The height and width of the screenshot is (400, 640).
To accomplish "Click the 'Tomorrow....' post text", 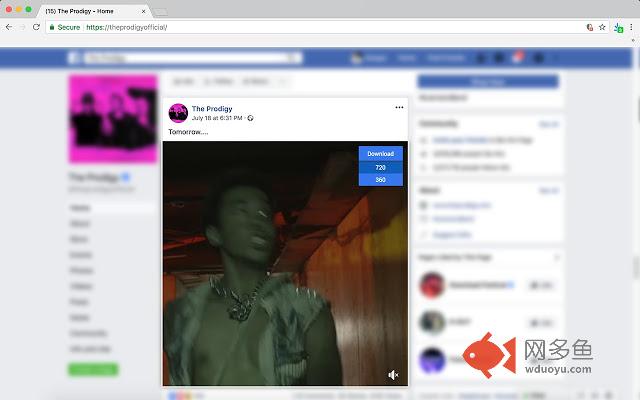I will click(x=188, y=132).
